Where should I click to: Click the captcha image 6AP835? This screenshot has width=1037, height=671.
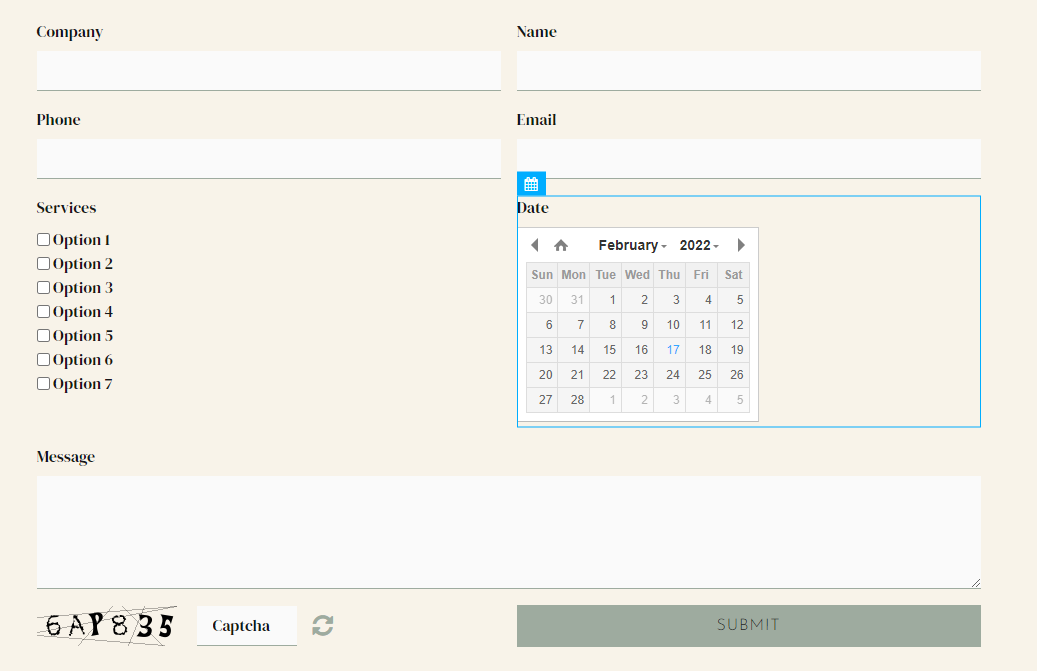(x=108, y=625)
